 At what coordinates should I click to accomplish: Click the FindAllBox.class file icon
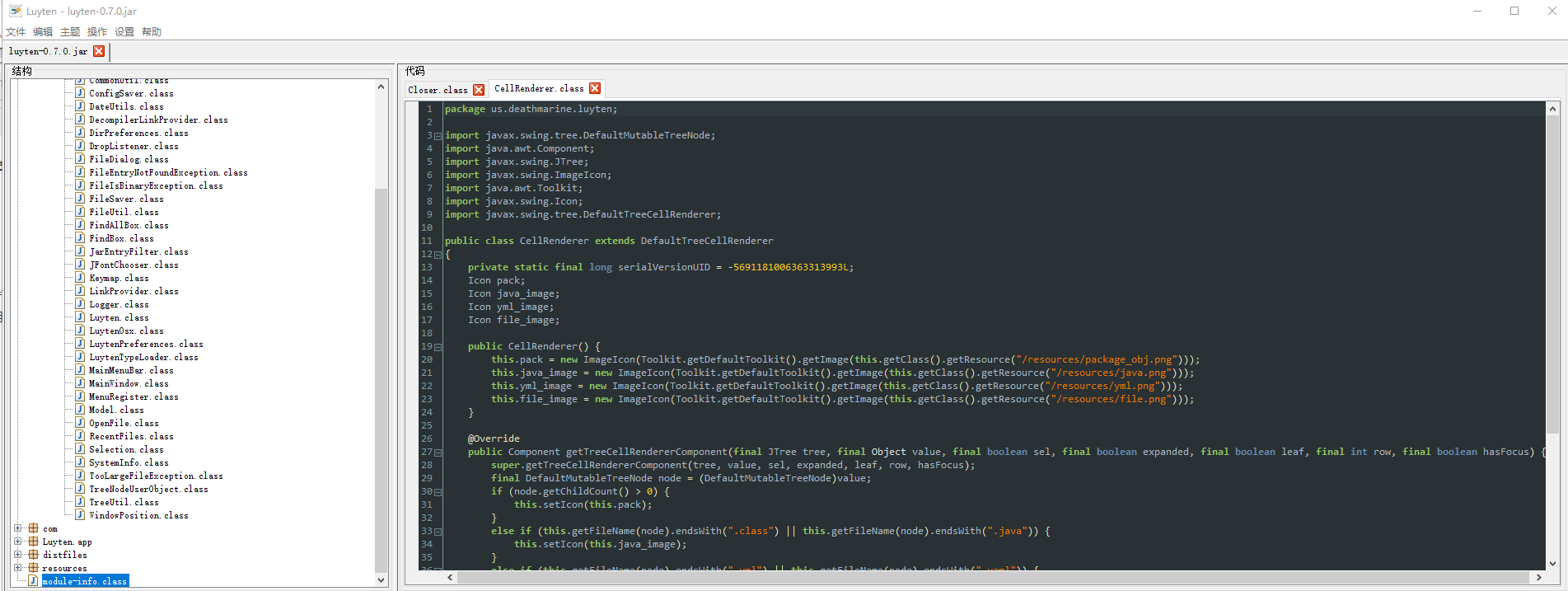point(80,225)
